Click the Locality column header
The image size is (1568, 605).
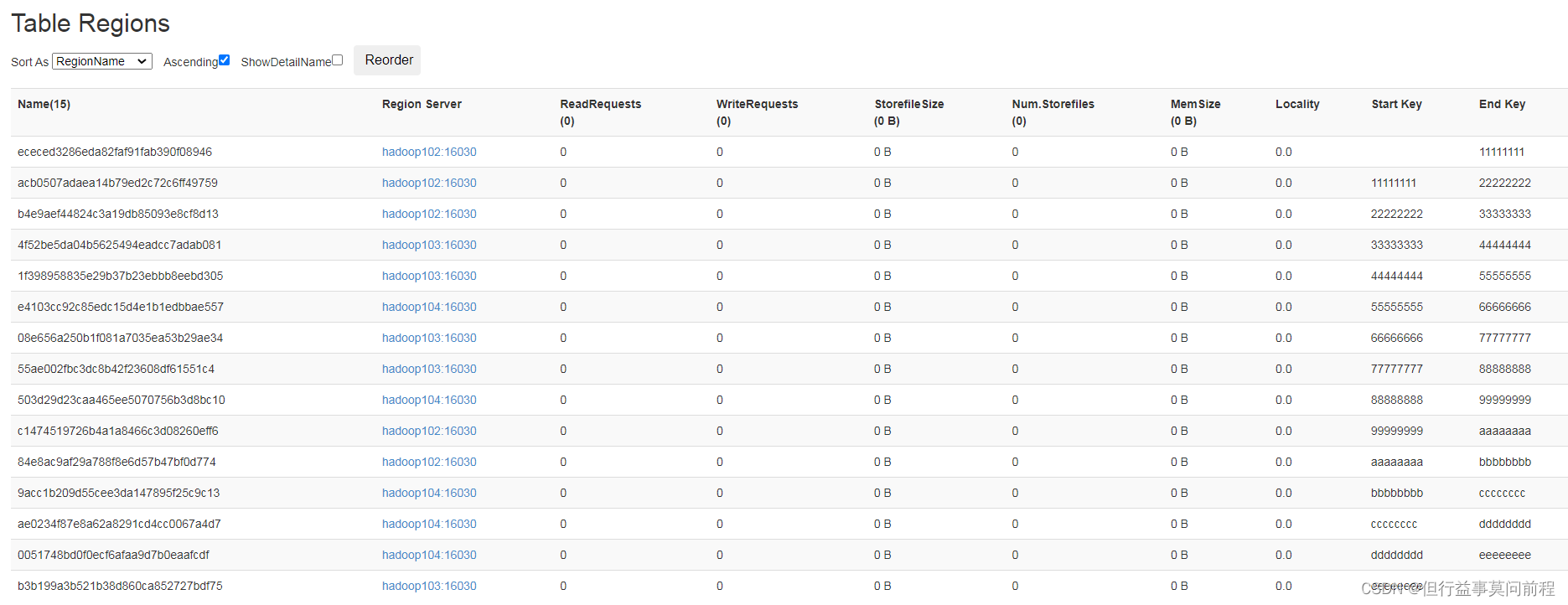[x=1297, y=104]
